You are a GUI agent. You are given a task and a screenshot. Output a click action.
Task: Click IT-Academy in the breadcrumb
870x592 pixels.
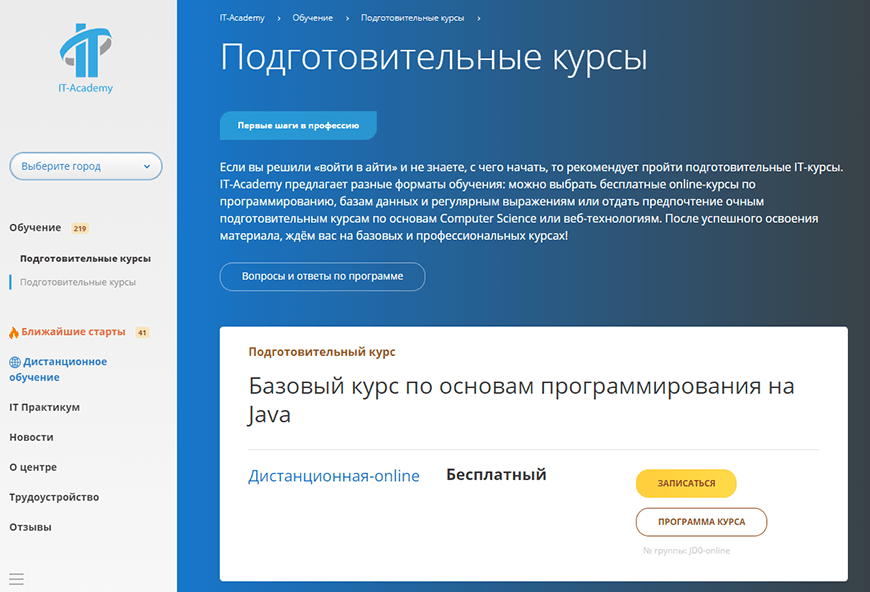pos(240,18)
